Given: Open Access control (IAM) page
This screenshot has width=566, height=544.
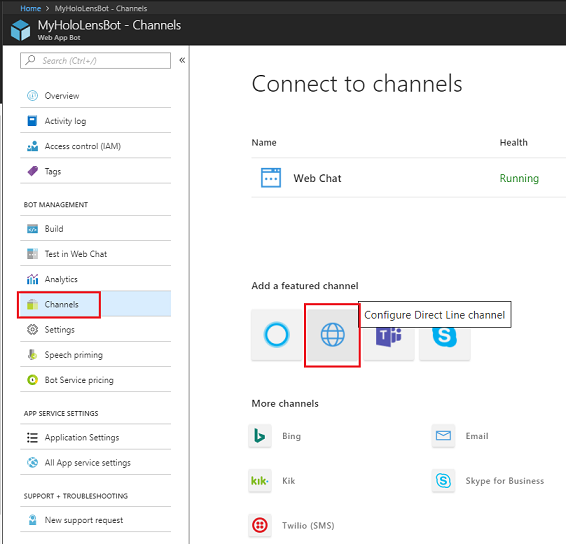Looking at the screenshot, I should [95, 146].
